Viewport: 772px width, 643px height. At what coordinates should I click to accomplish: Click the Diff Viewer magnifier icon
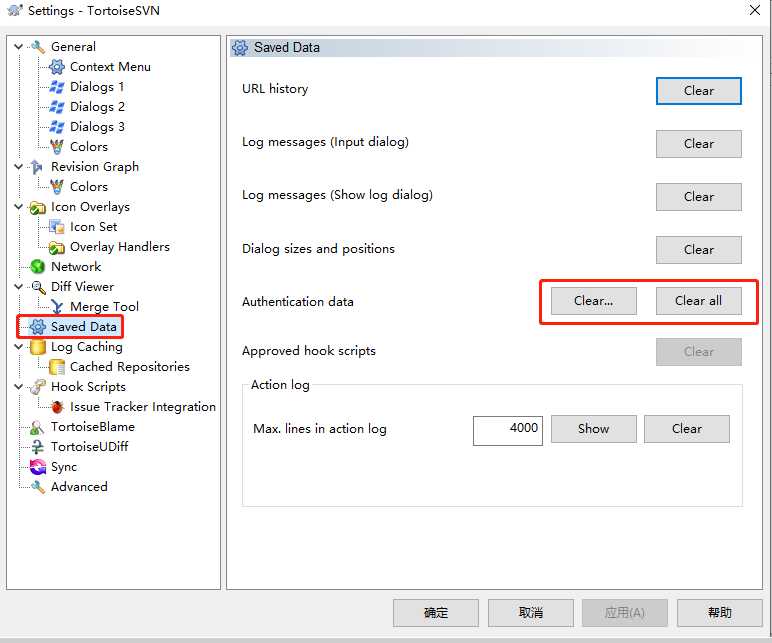tap(38, 287)
